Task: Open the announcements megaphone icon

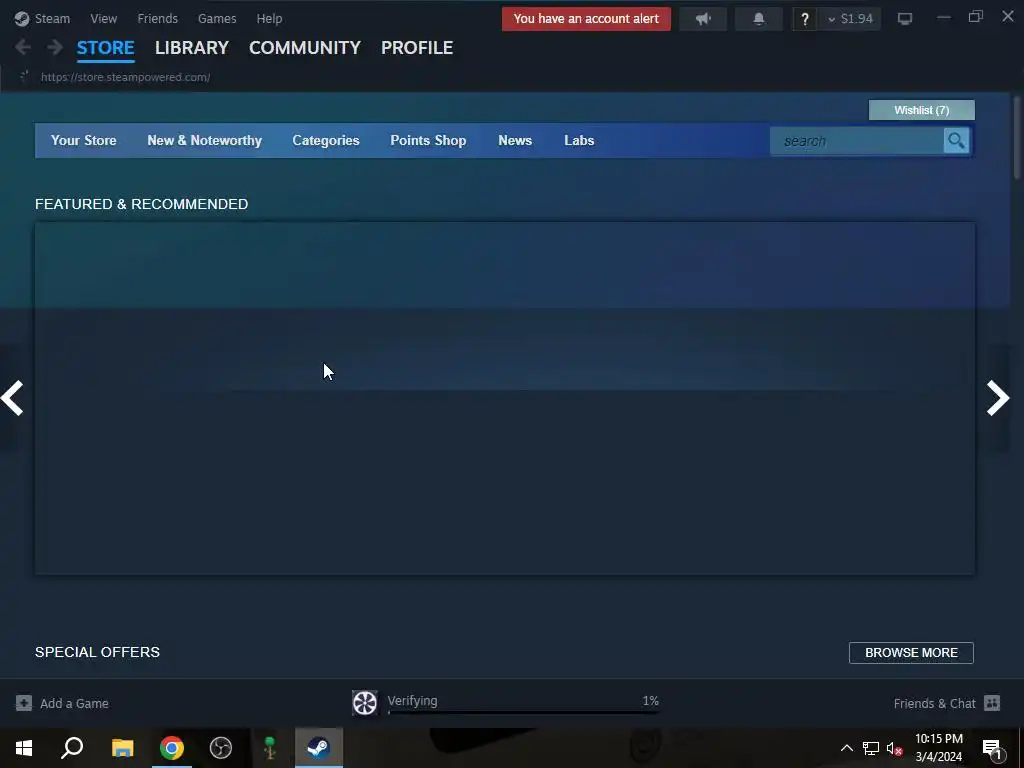Action: pos(703,19)
